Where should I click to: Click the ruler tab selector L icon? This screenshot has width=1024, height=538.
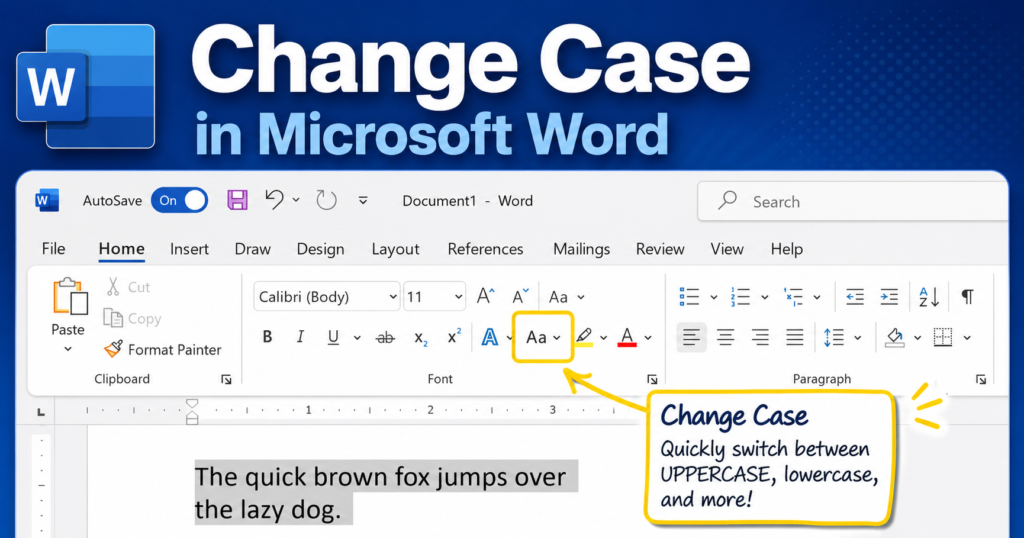[40, 412]
